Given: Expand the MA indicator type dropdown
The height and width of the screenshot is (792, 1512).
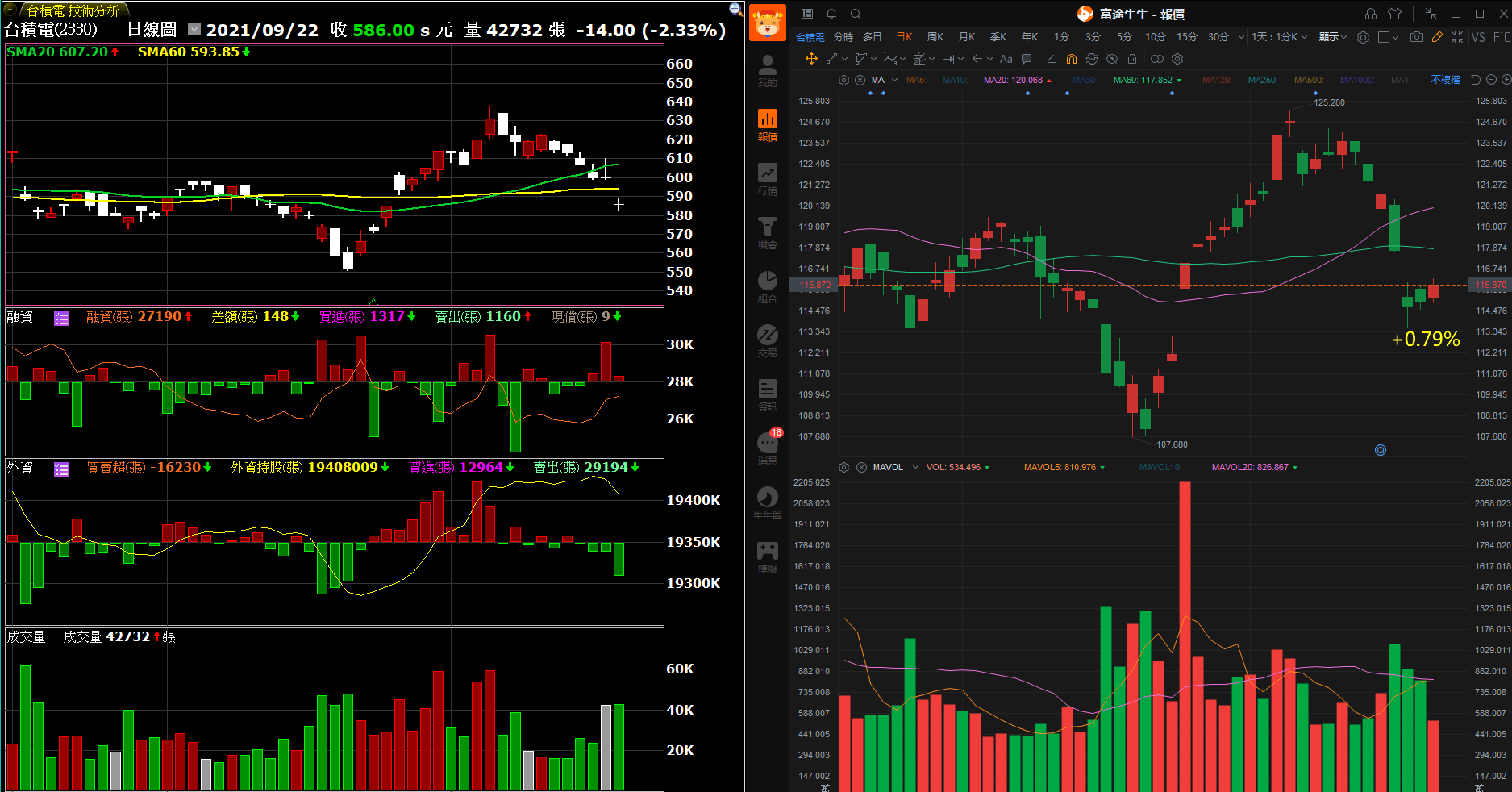Looking at the screenshot, I should [894, 80].
